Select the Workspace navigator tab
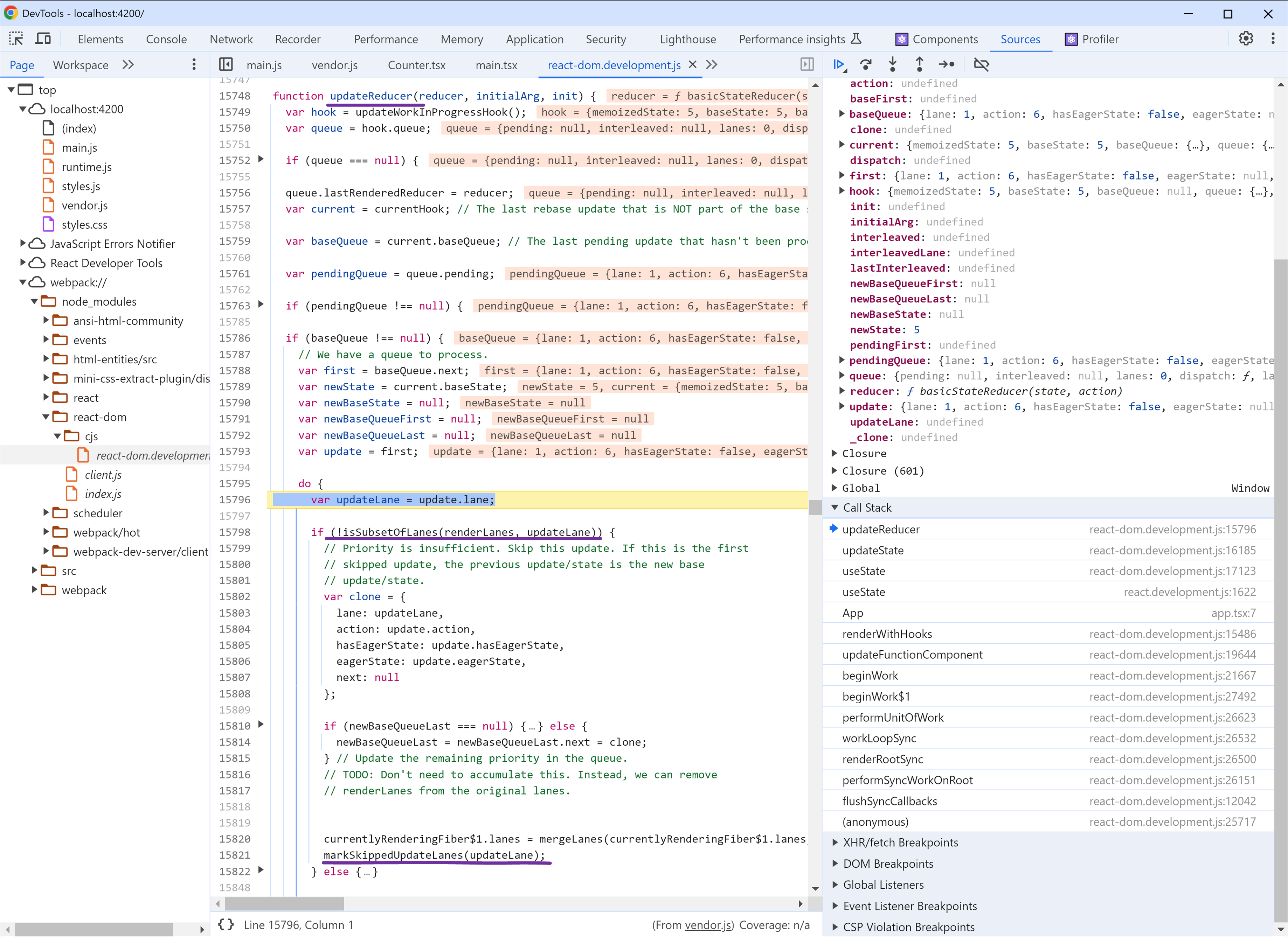Viewport: 1288px width, 937px height. point(81,65)
